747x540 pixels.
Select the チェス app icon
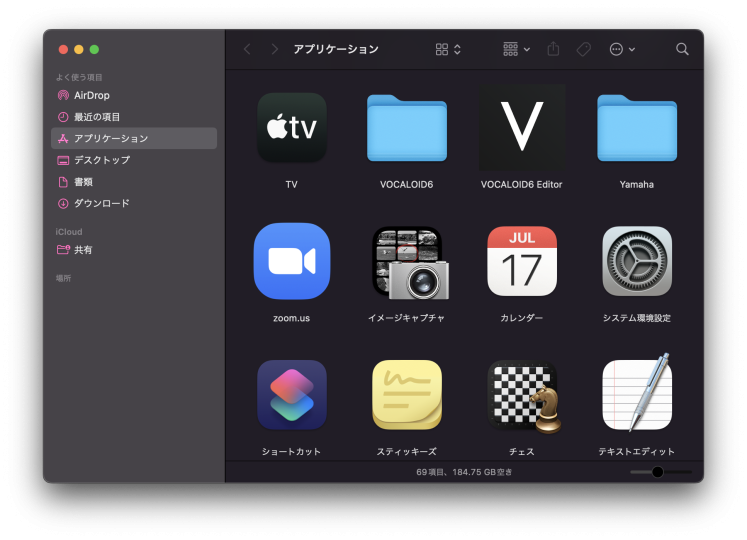[x=524, y=397]
